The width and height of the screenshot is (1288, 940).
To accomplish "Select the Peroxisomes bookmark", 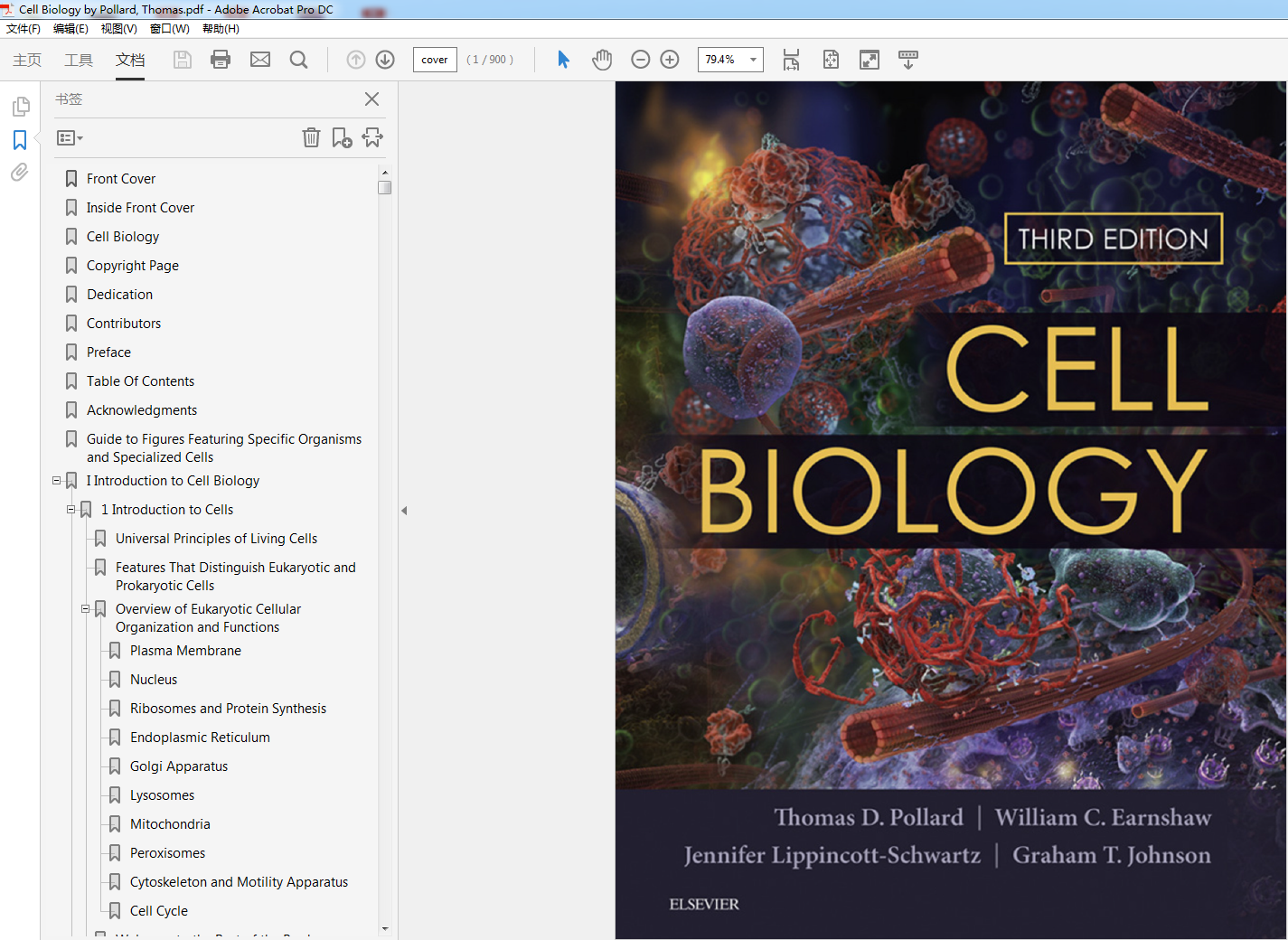I will (x=167, y=853).
